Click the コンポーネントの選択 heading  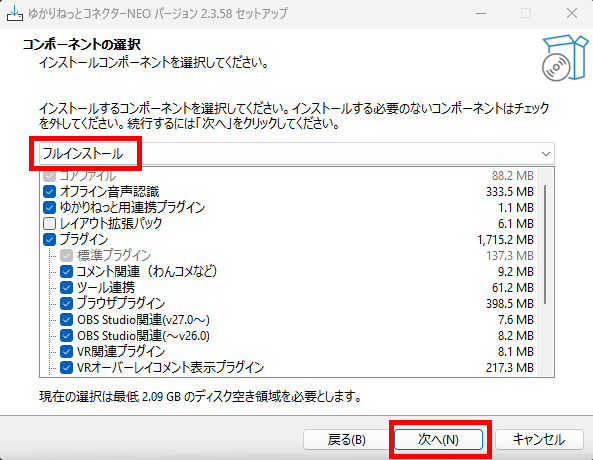click(x=82, y=44)
